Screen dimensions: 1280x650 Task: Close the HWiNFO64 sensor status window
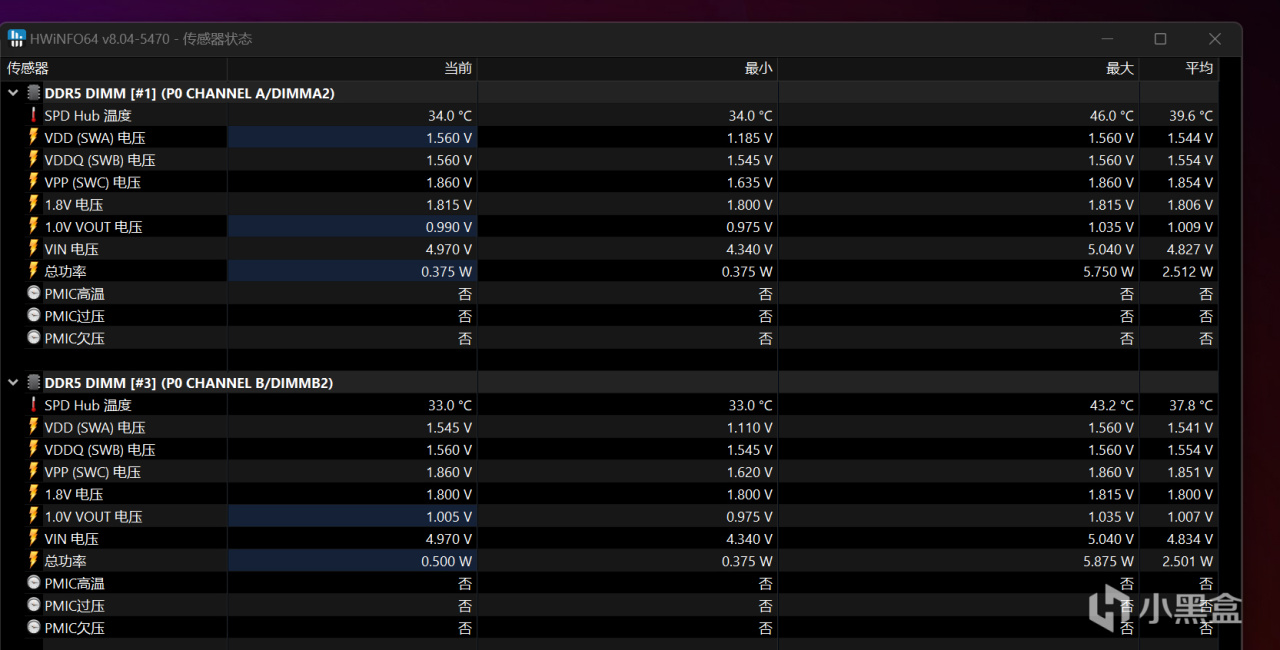[x=1214, y=39]
